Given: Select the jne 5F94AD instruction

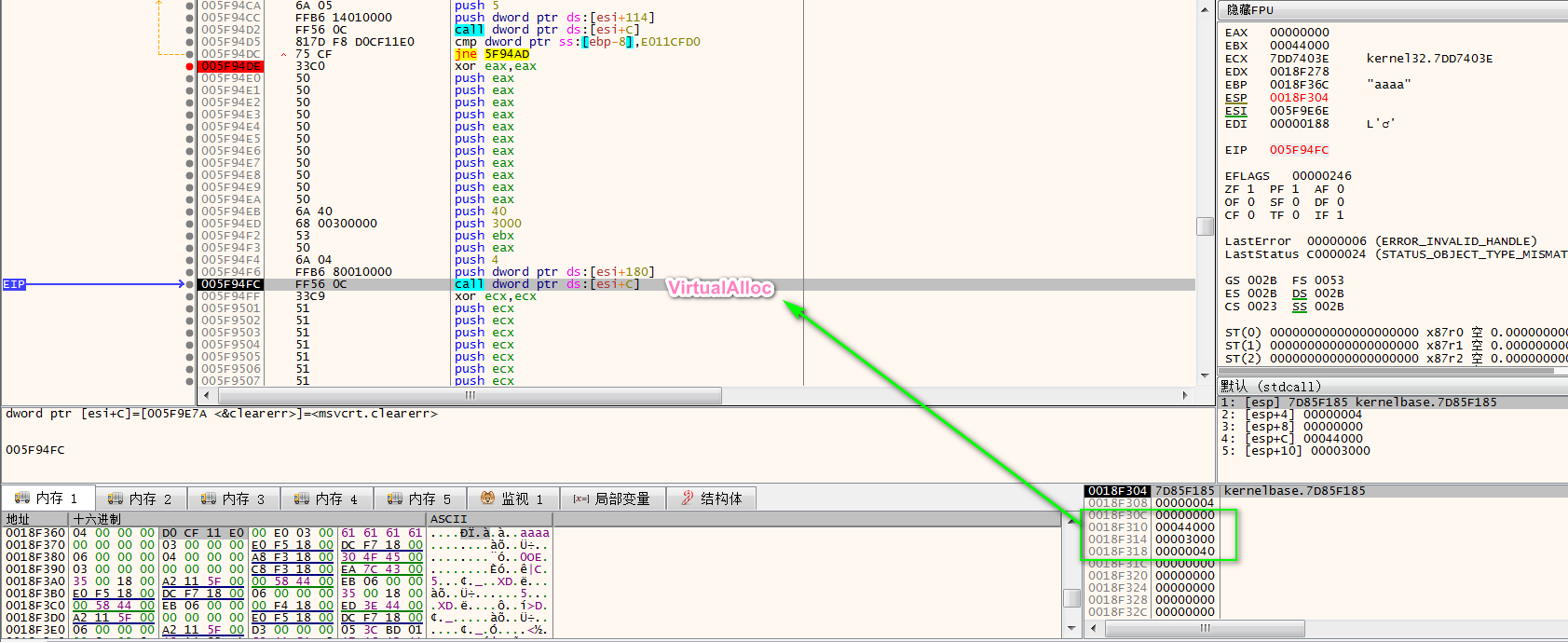Looking at the screenshot, I should coord(492,54).
